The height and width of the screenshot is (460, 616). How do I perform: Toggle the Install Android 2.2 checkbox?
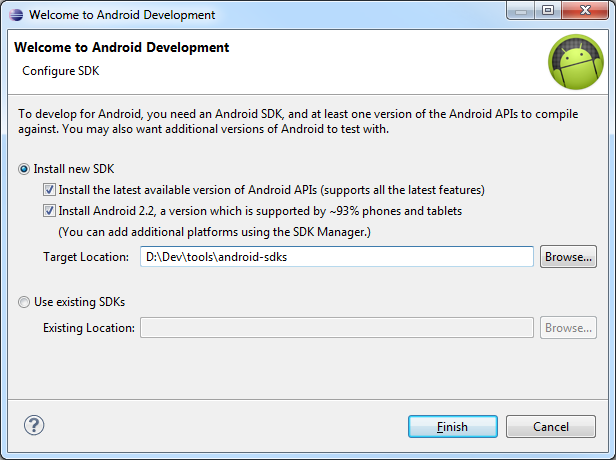click(x=49, y=211)
